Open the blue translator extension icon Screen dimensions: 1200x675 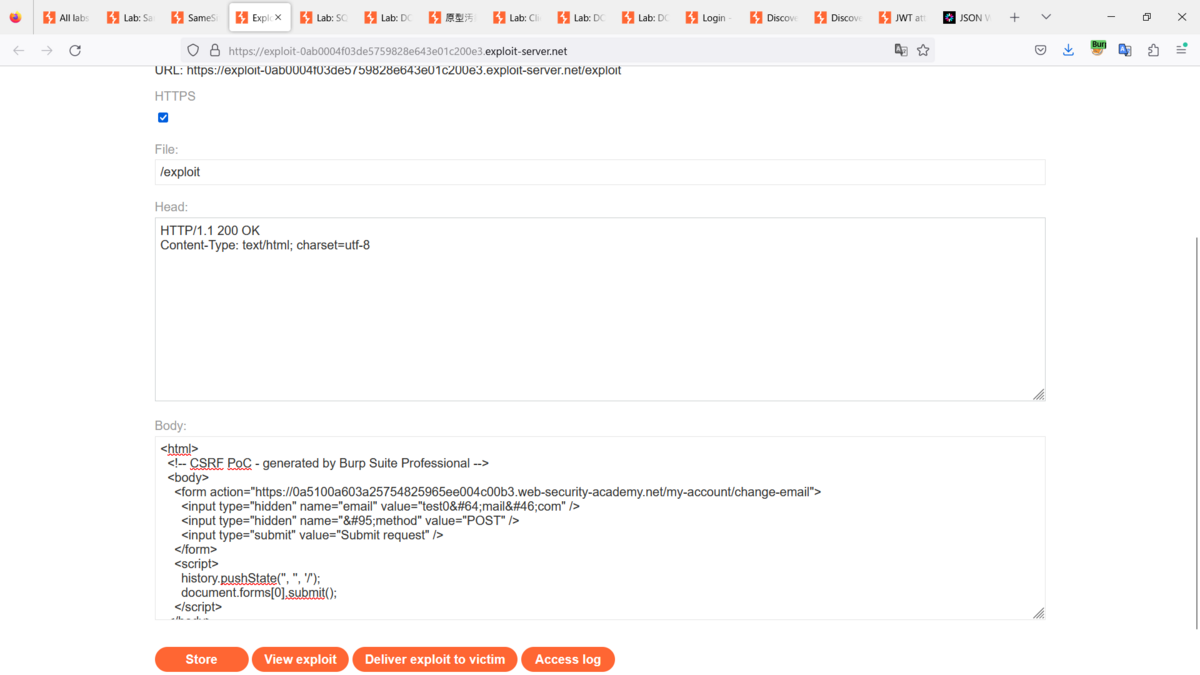[1125, 50]
